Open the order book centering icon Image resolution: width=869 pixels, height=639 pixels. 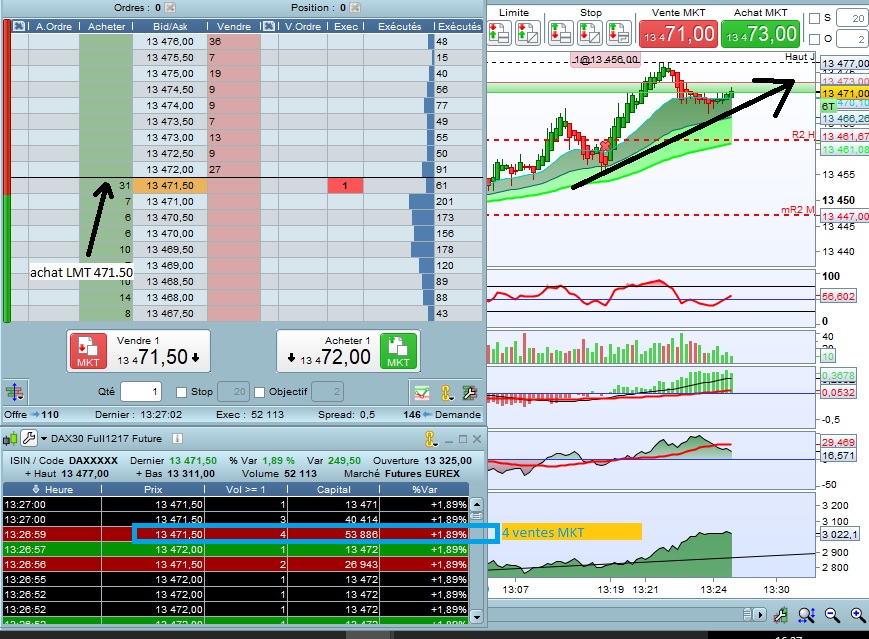[14, 392]
